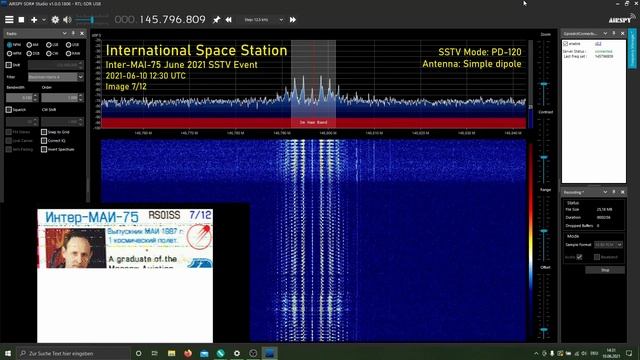Collapse the GpredictConnector panel chevron

pos(605,33)
